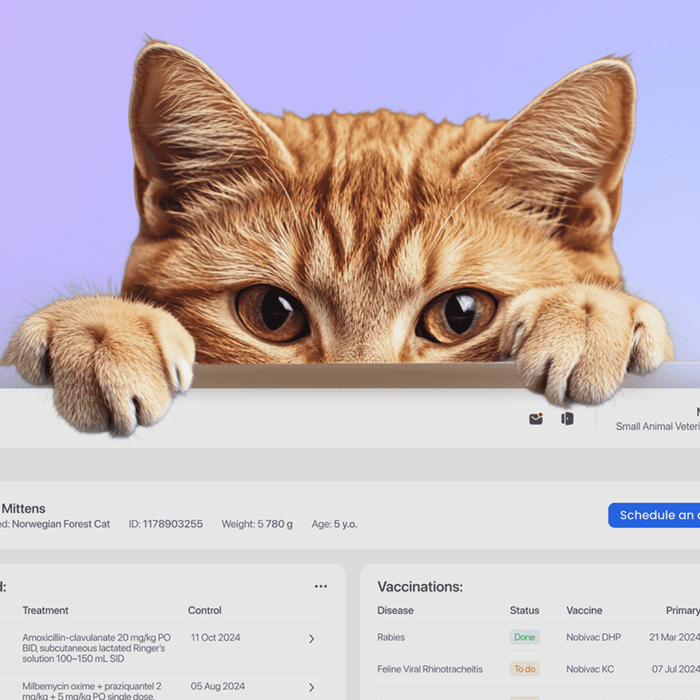Open the mail inbox icon
Image resolution: width=700 pixels, height=700 pixels.
536,419
